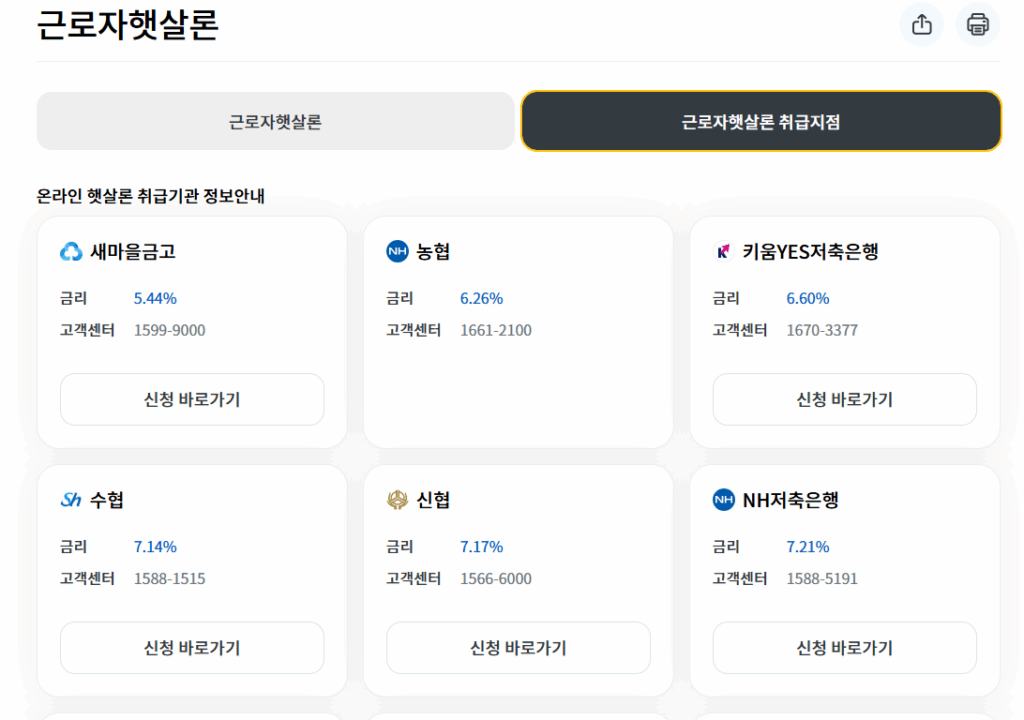The height and width of the screenshot is (720, 1024).
Task: Click 신청 바로가기 in NH저축은행 card
Action: (x=844, y=648)
